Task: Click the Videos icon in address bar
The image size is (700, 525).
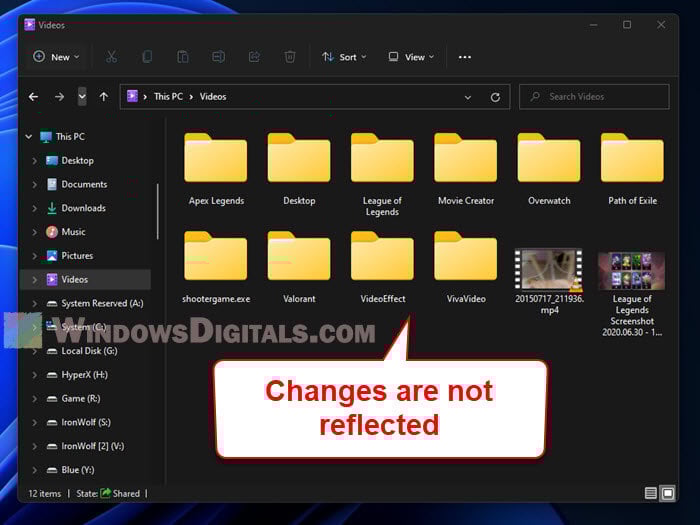Action: (x=132, y=96)
